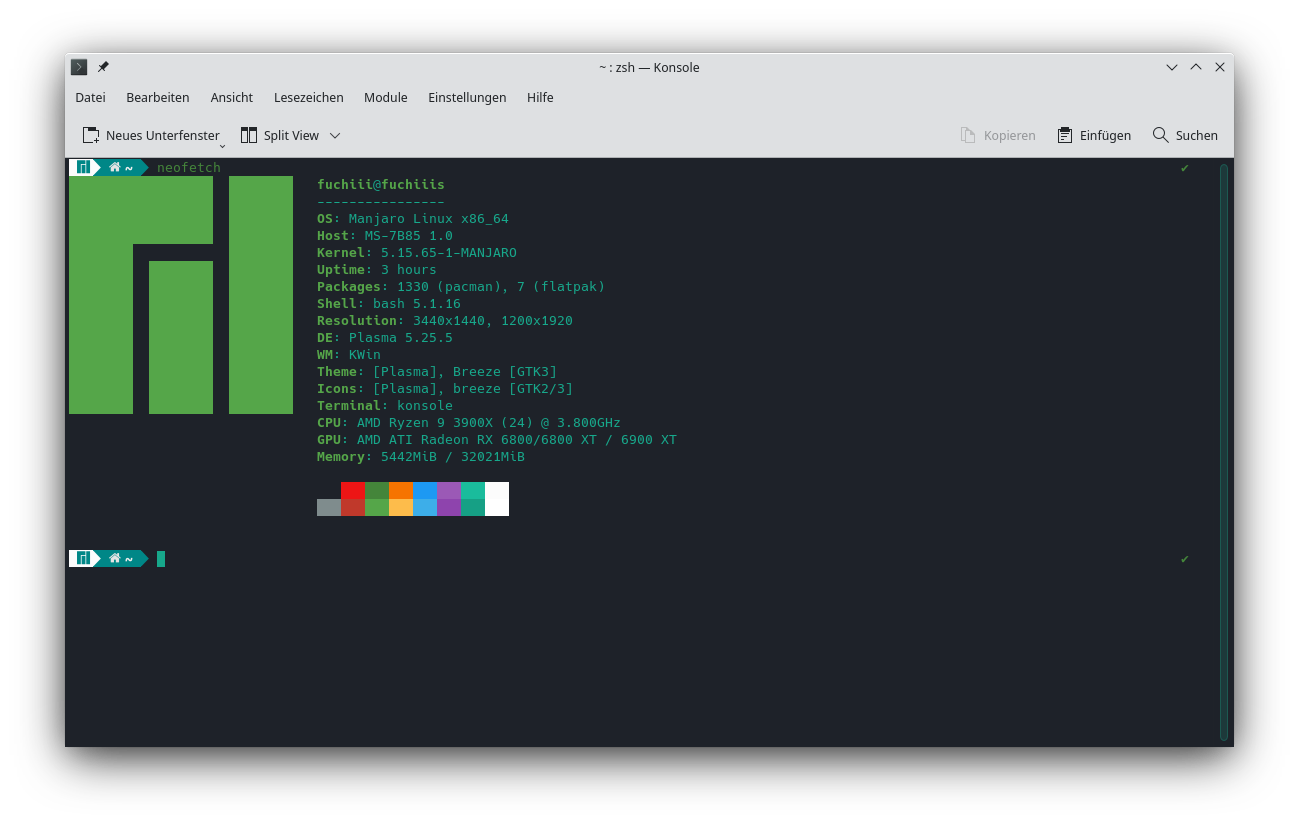Open the Ansicht menu

[232, 97]
